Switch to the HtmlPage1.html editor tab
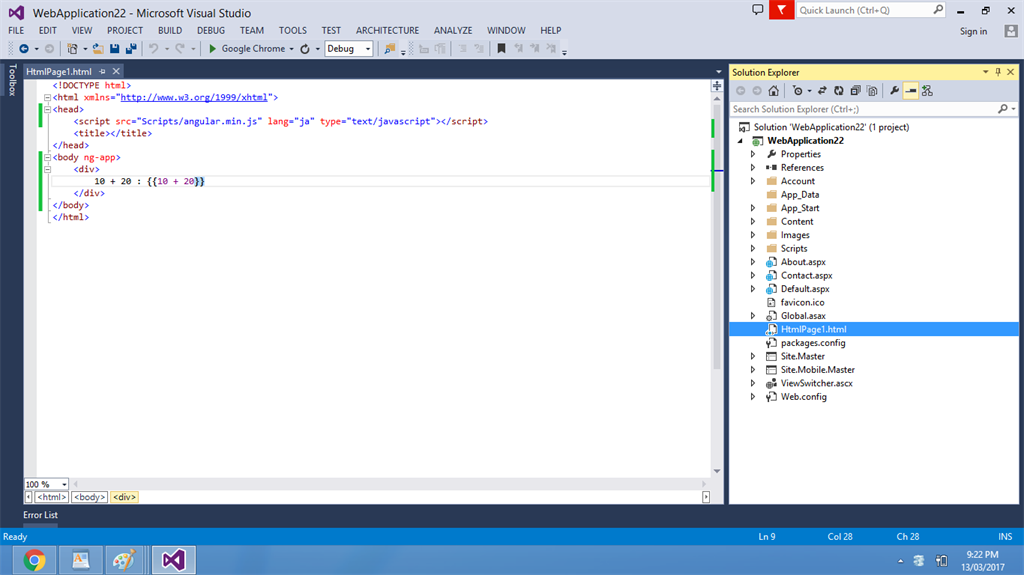Screen dimensions: 1024x575 click(x=58, y=72)
